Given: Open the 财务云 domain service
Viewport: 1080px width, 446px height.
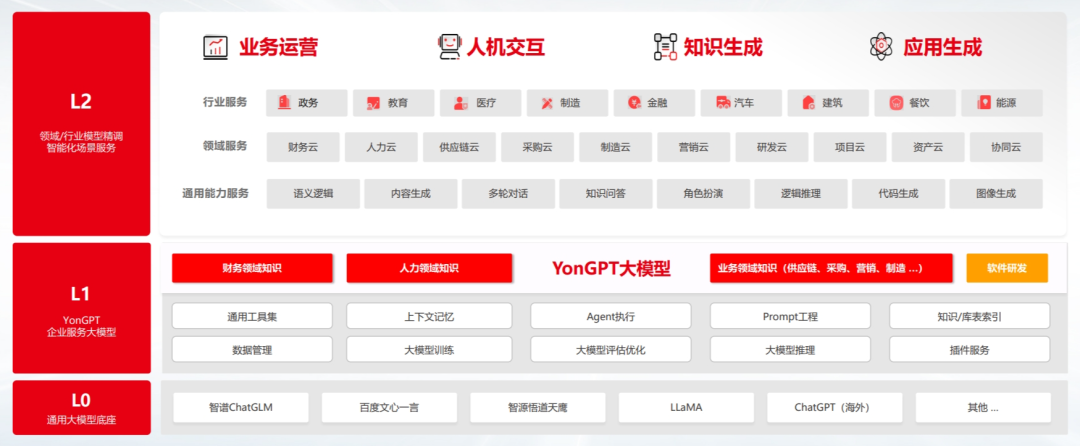Looking at the screenshot, I should pyautogui.click(x=303, y=148).
